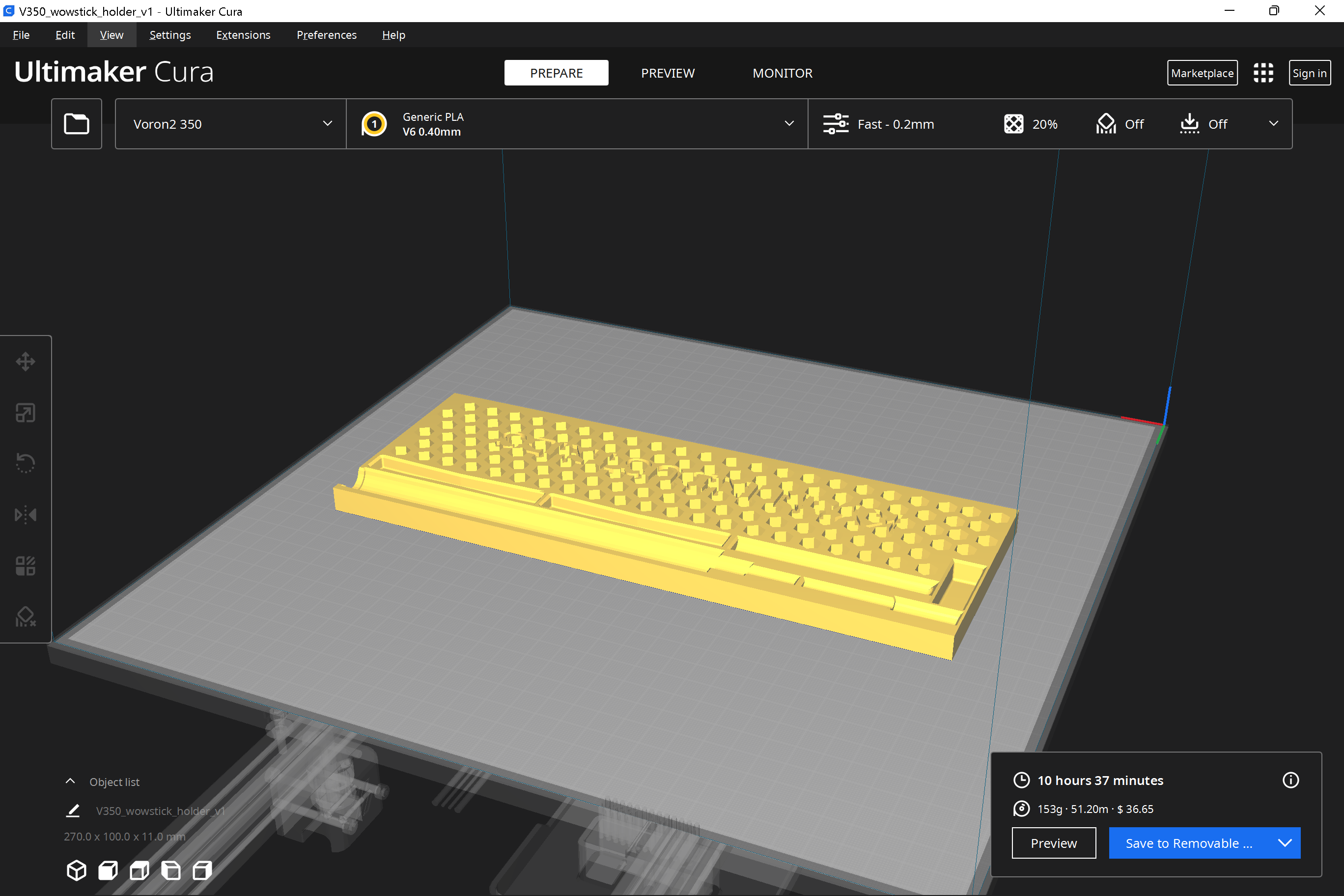The width and height of the screenshot is (1344, 896).
Task: Open file using the folder icon
Action: [x=77, y=124]
